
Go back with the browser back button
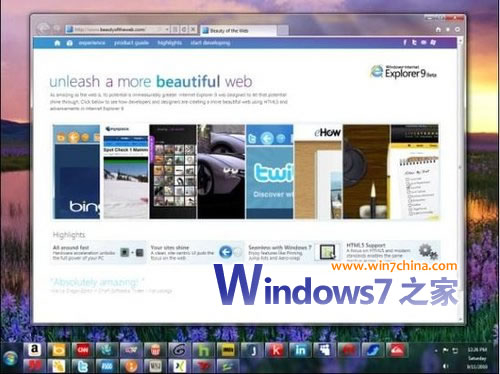pyautogui.click(x=43, y=28)
